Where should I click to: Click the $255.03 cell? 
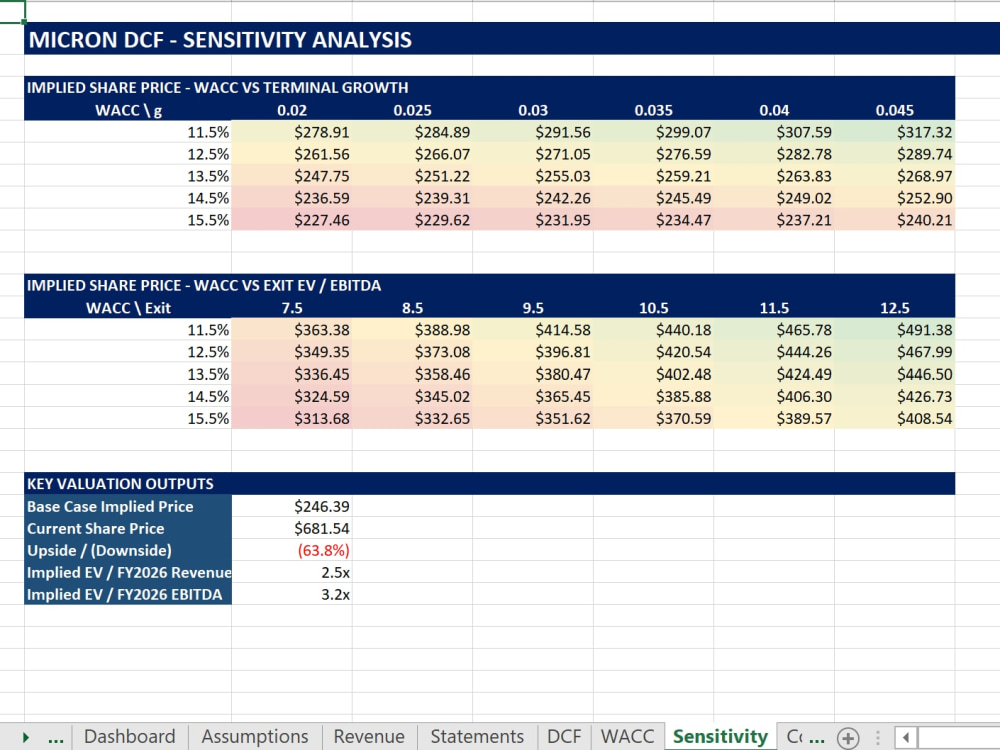[533, 176]
